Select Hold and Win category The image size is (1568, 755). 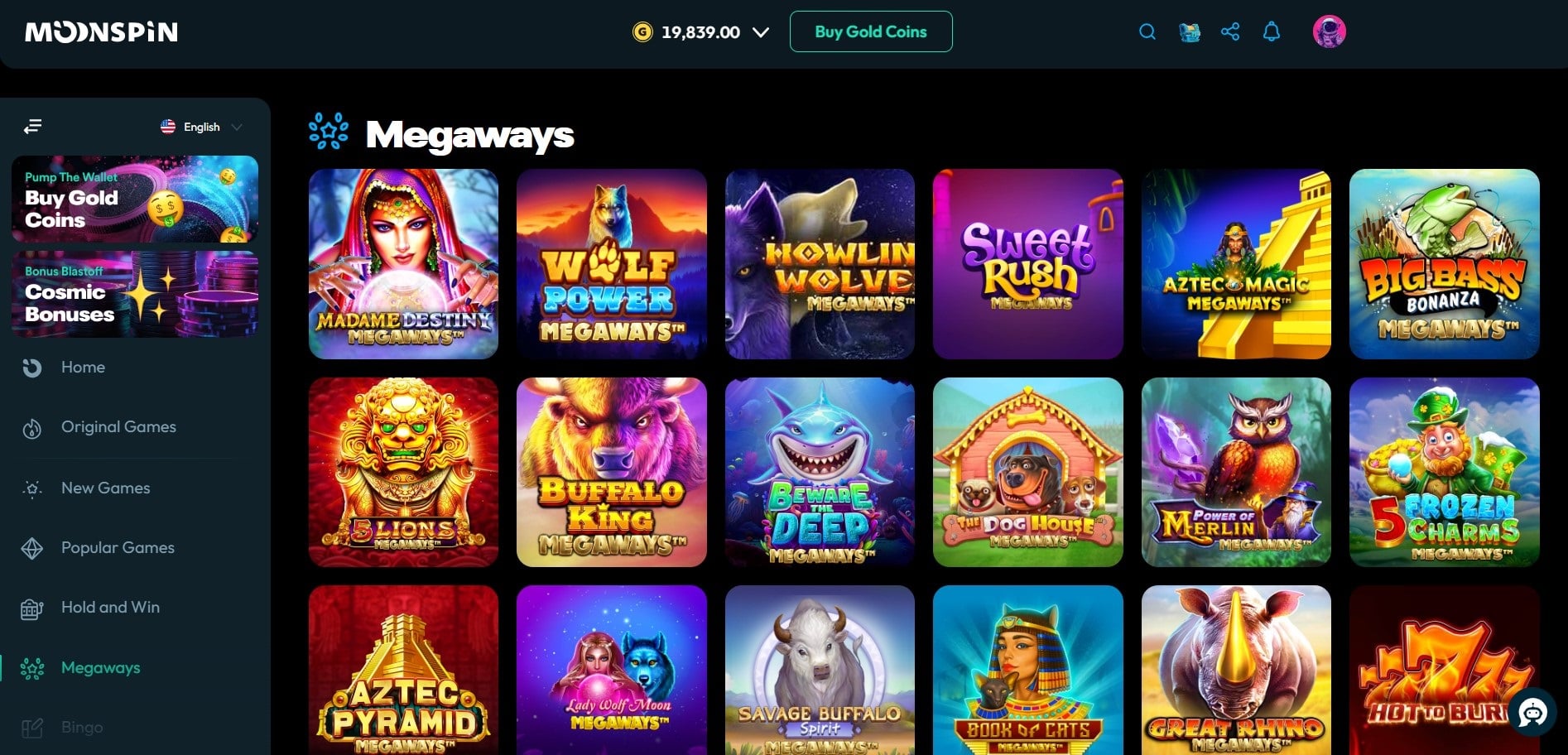point(110,608)
